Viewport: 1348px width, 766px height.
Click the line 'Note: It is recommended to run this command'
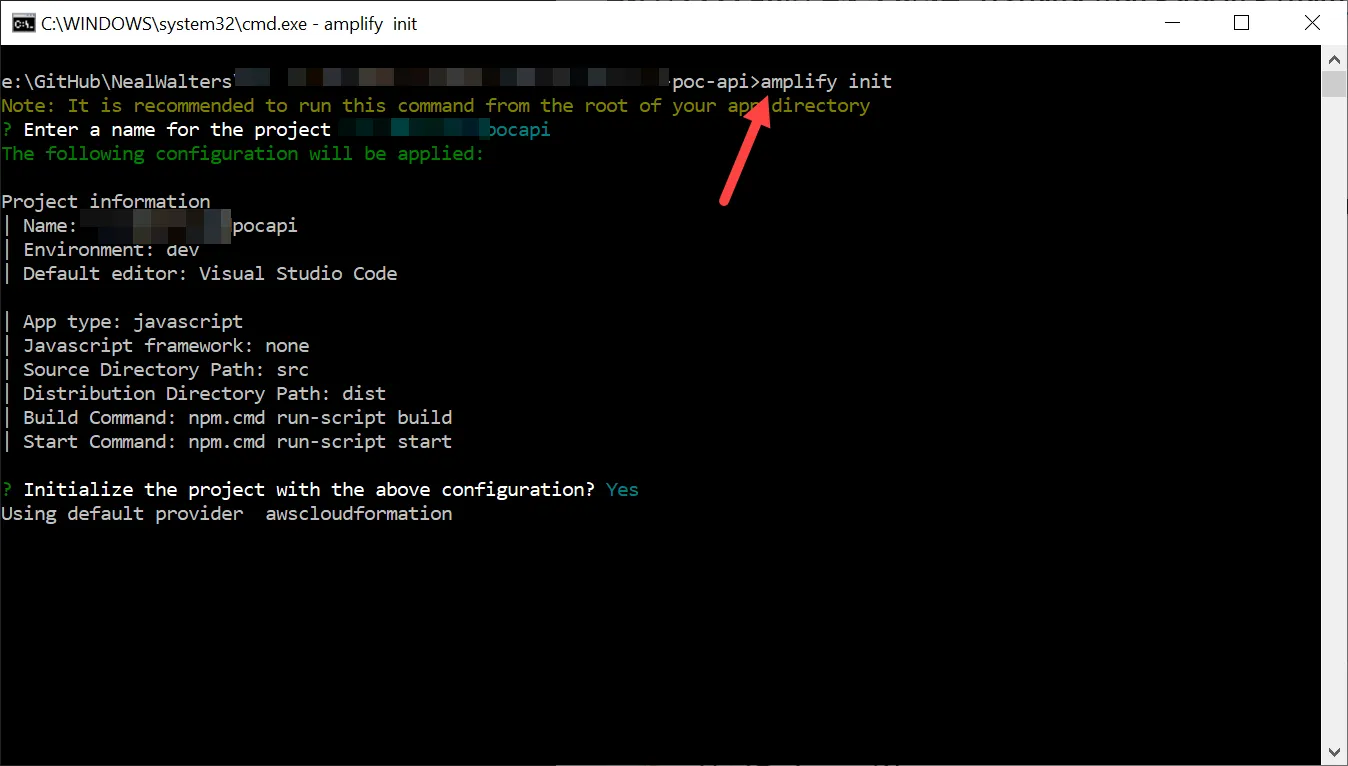[436, 106]
